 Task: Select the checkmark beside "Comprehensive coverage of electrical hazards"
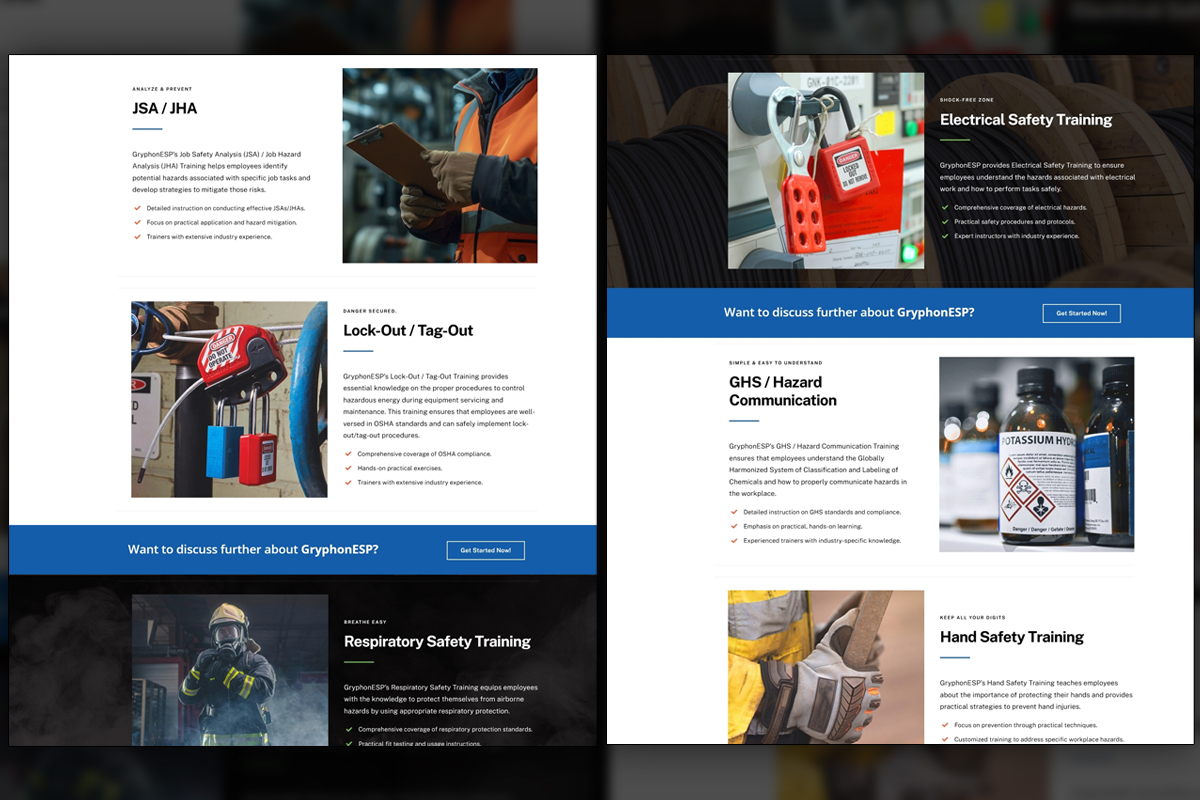[945, 208]
